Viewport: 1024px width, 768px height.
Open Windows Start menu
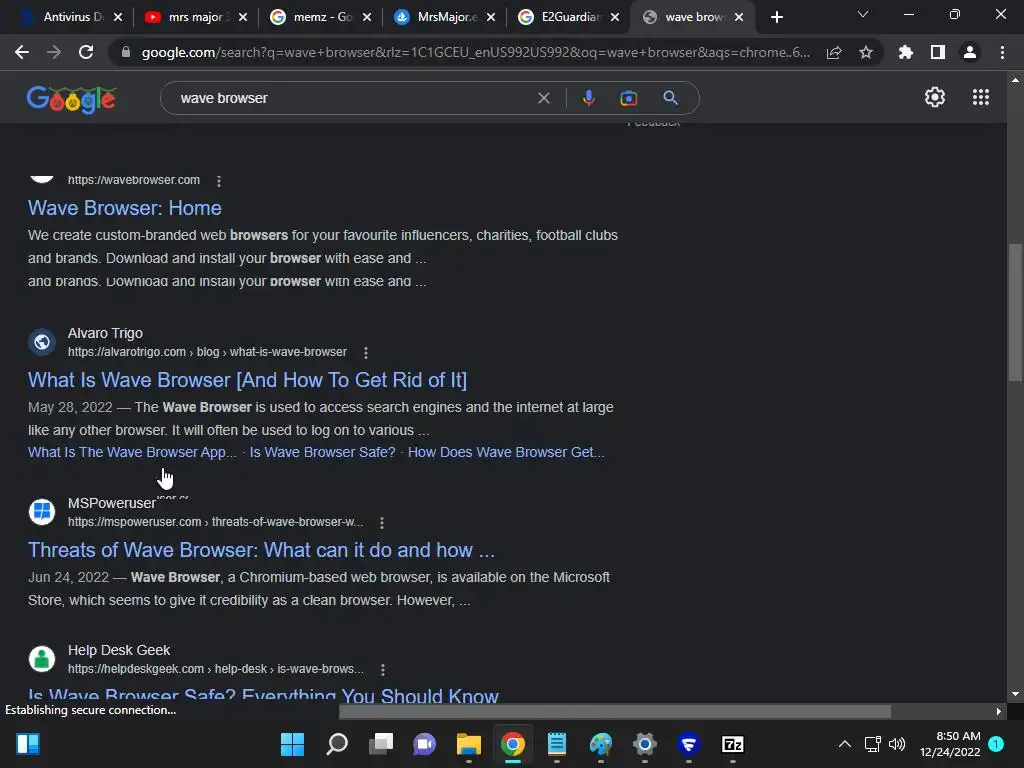click(x=292, y=744)
